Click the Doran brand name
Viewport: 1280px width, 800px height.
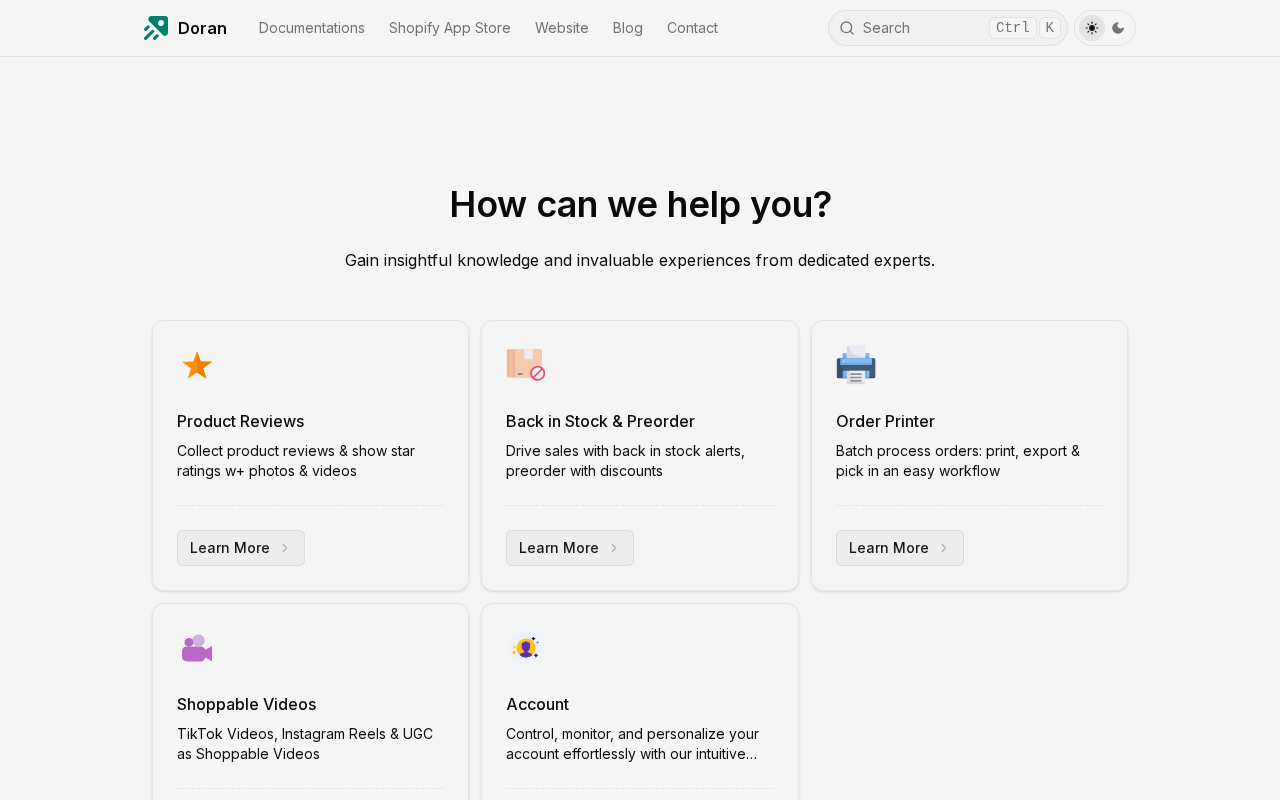click(x=202, y=28)
